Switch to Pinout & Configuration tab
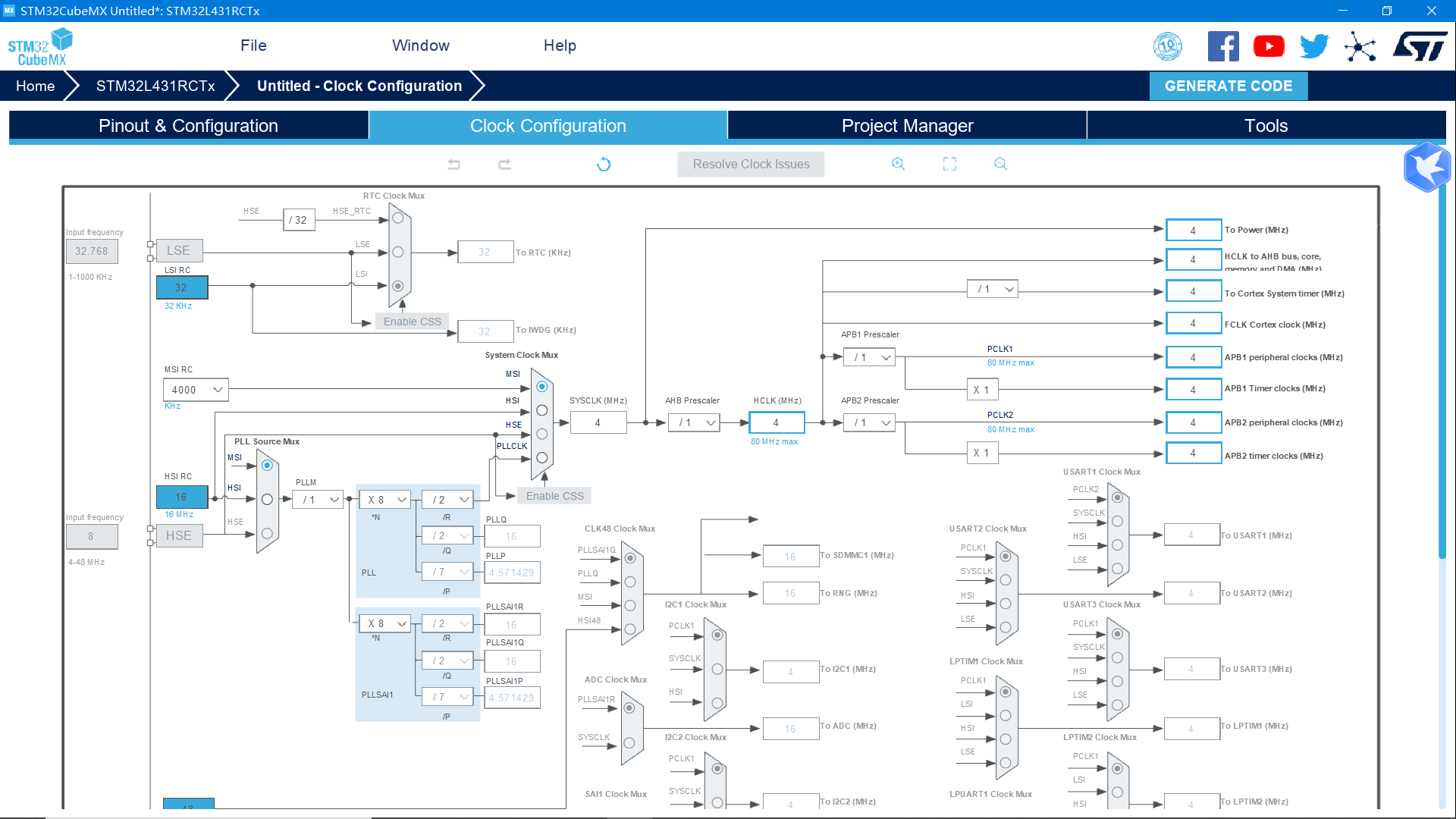The height and width of the screenshot is (819, 1456). (x=188, y=126)
